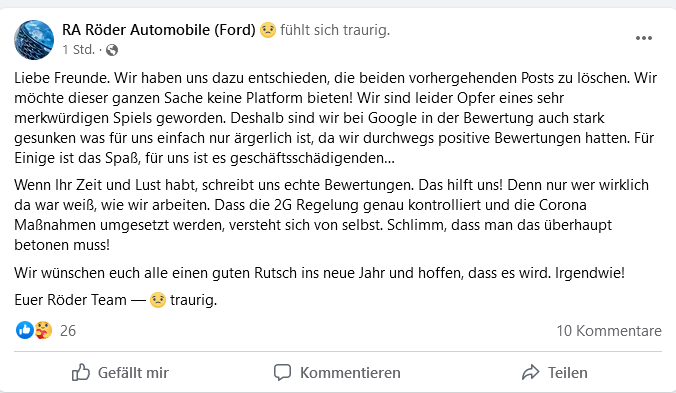
Task: Click the speech bubble comment icon
Action: pyautogui.click(x=282, y=372)
